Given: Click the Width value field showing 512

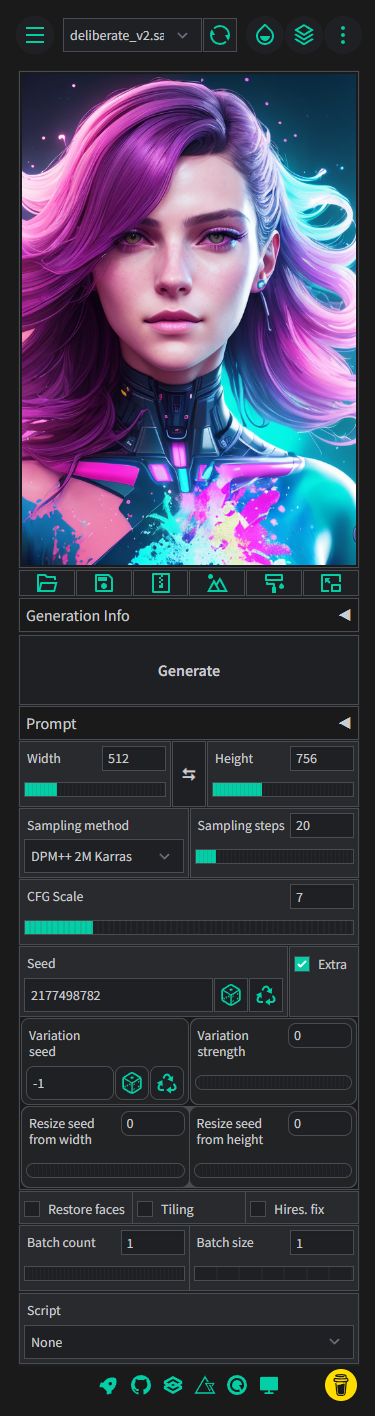Looking at the screenshot, I should point(134,758).
